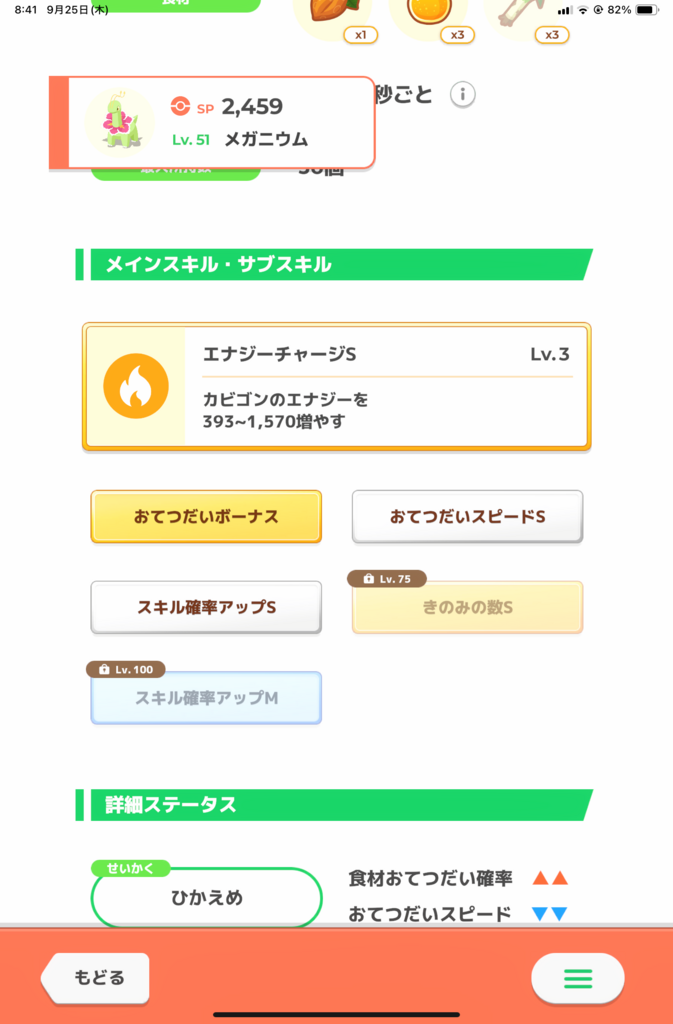Screen dimensions: 673x1024
Task: Select the スキル確率アップS sub skill
Action: point(206,607)
